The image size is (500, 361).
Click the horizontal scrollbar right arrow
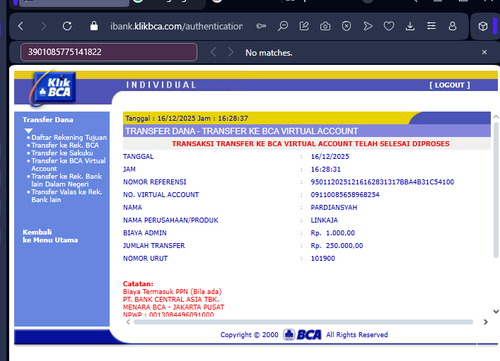point(486,322)
